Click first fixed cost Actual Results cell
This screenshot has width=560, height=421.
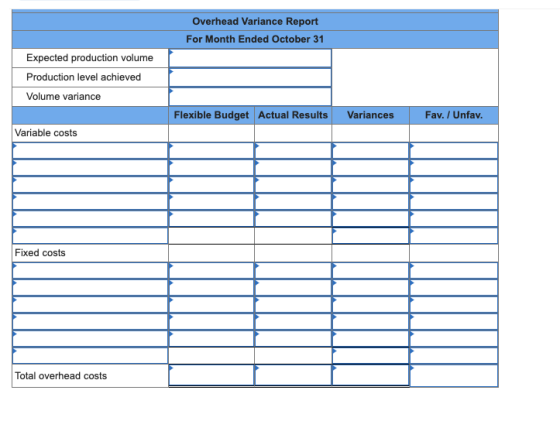coord(293,270)
